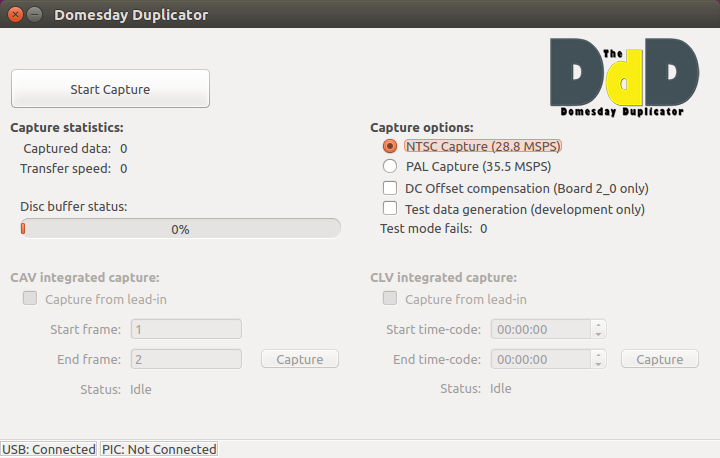720x458 pixels.
Task: Increase Start time-code with up arrow
Action: (598, 325)
